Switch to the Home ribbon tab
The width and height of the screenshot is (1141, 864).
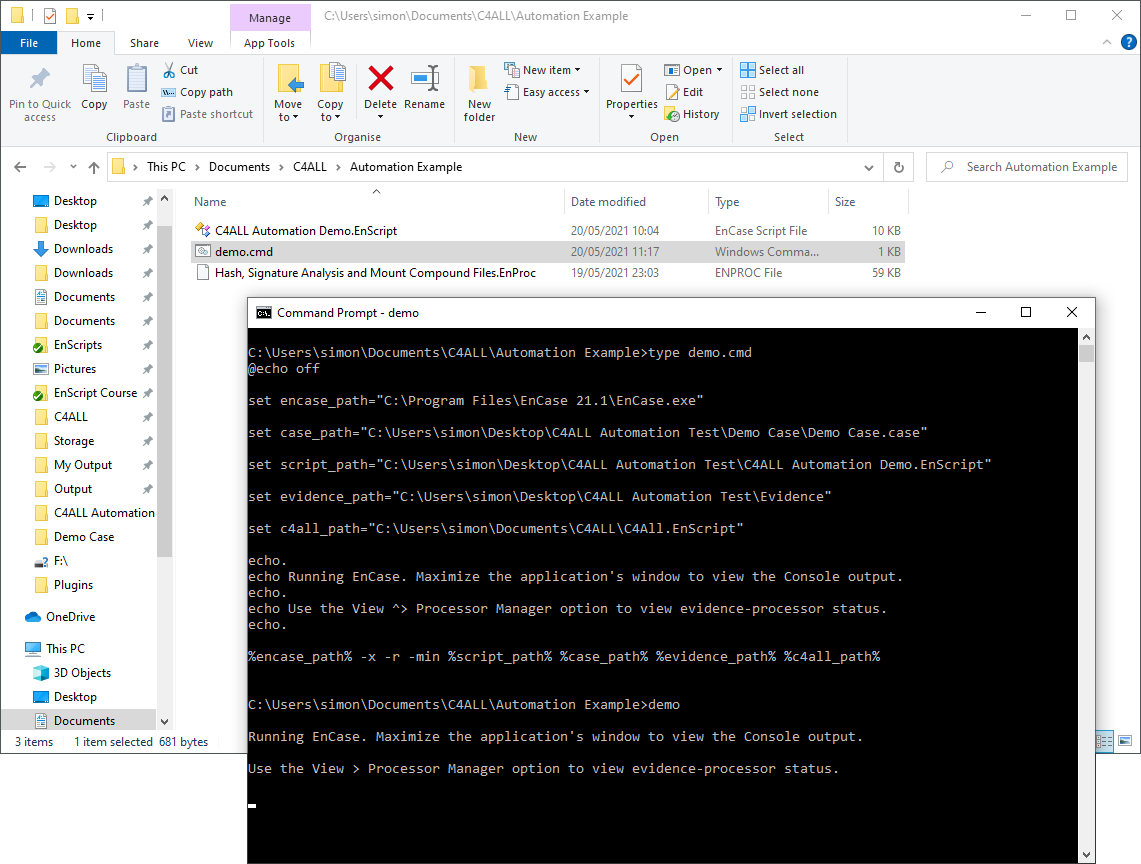click(x=86, y=43)
